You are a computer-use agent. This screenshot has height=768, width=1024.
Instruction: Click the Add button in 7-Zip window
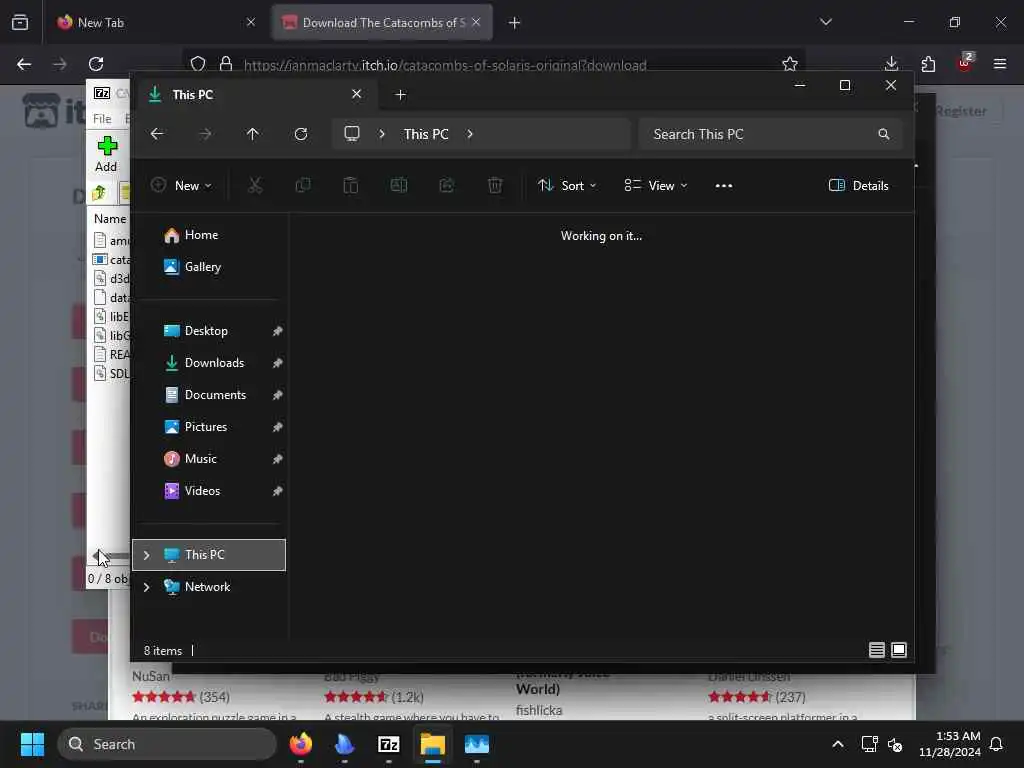[106, 154]
